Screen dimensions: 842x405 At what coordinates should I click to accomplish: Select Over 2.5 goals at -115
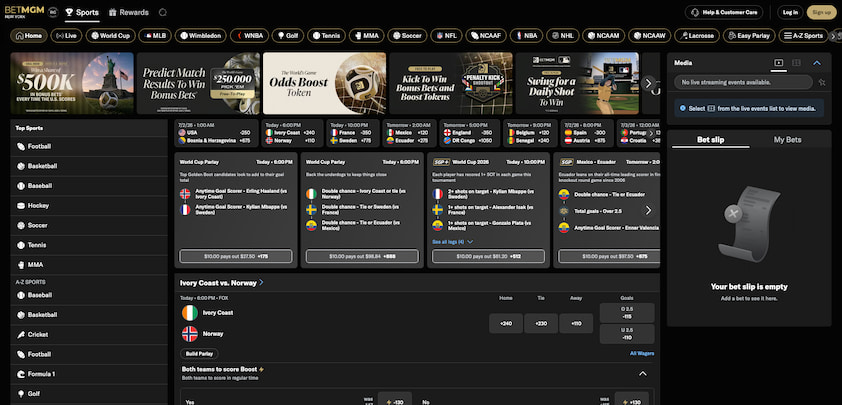pyautogui.click(x=627, y=313)
